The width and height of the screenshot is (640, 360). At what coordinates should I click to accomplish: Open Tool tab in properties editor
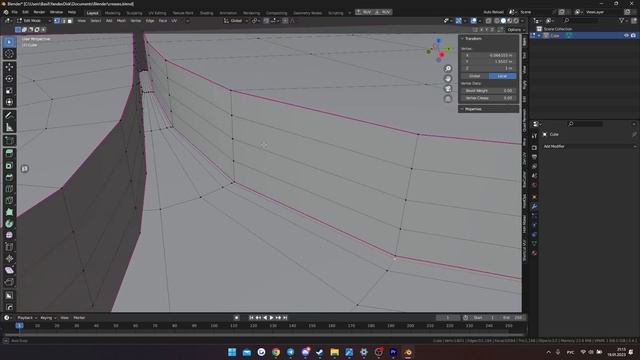point(534,136)
